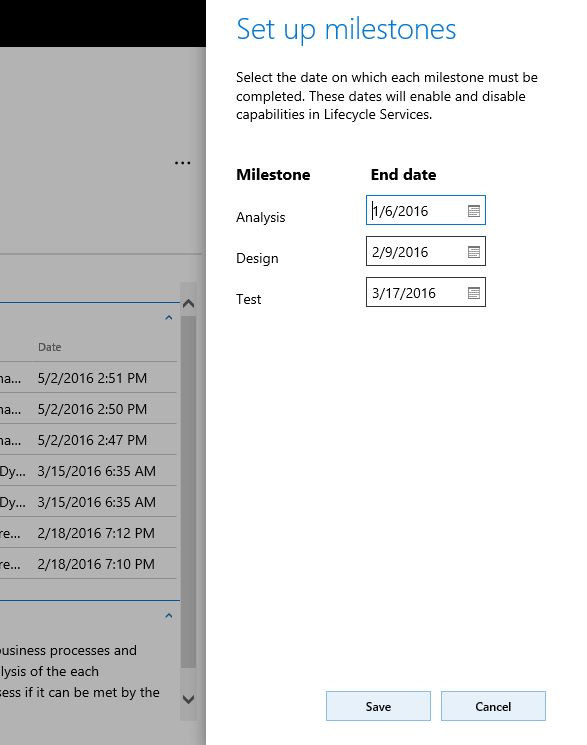Collapse the section above the Date list
587x745 pixels.
click(169, 317)
